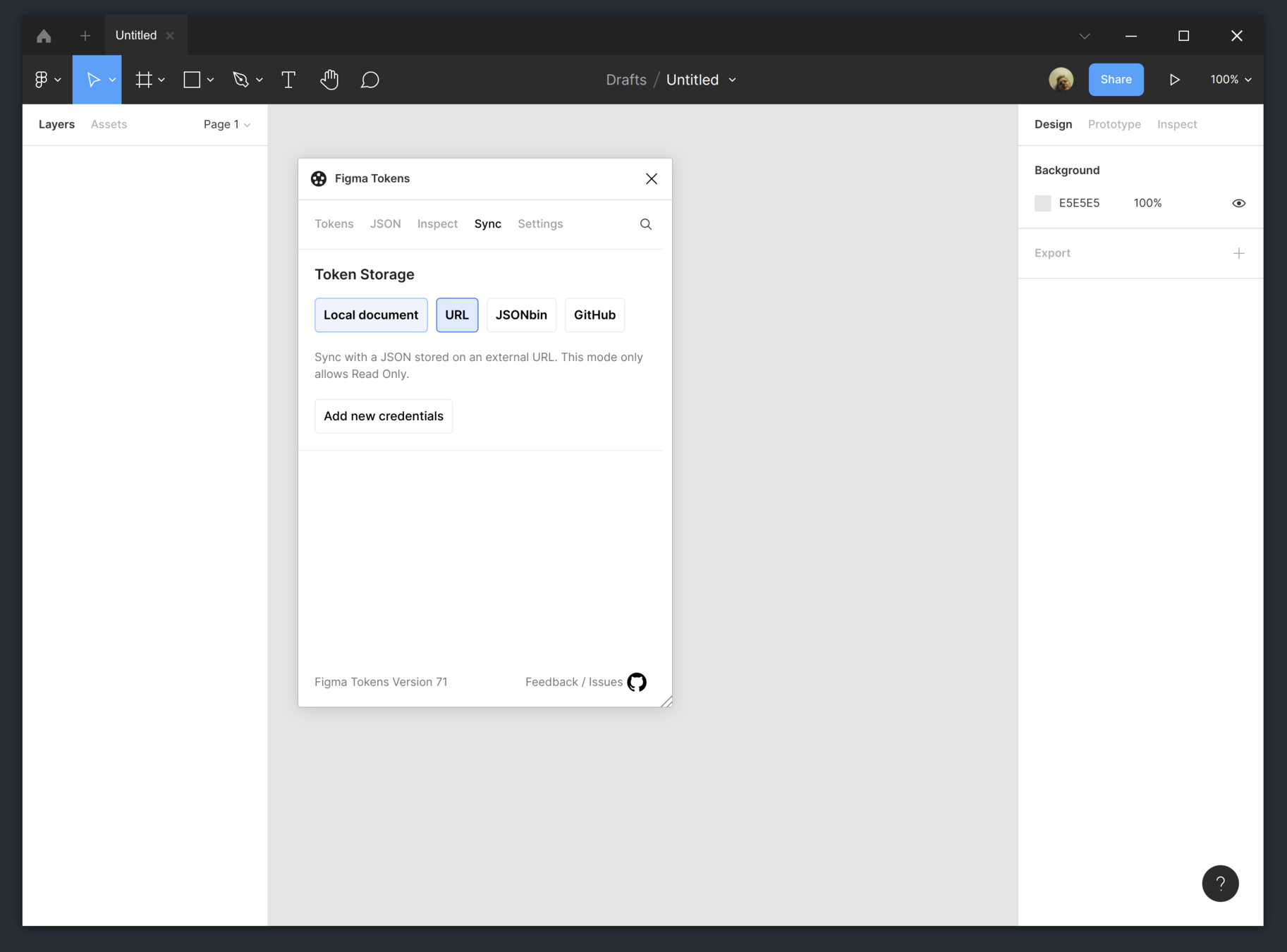1287x952 pixels.
Task: Select Local document storage option
Action: [371, 315]
